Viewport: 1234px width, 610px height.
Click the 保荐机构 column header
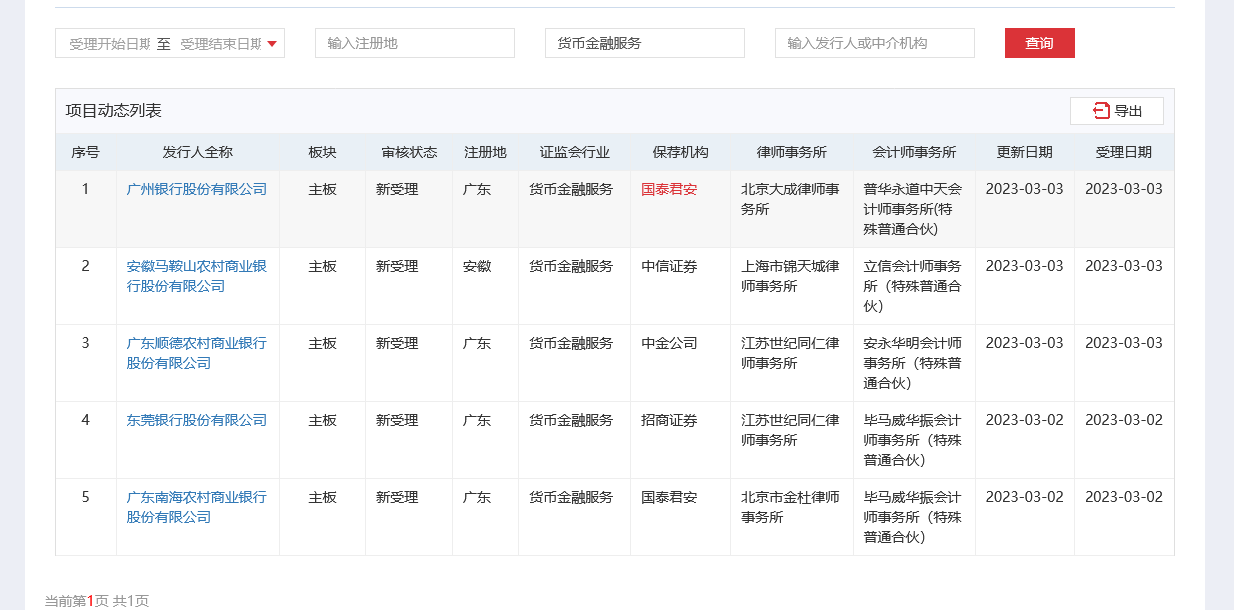[680, 152]
